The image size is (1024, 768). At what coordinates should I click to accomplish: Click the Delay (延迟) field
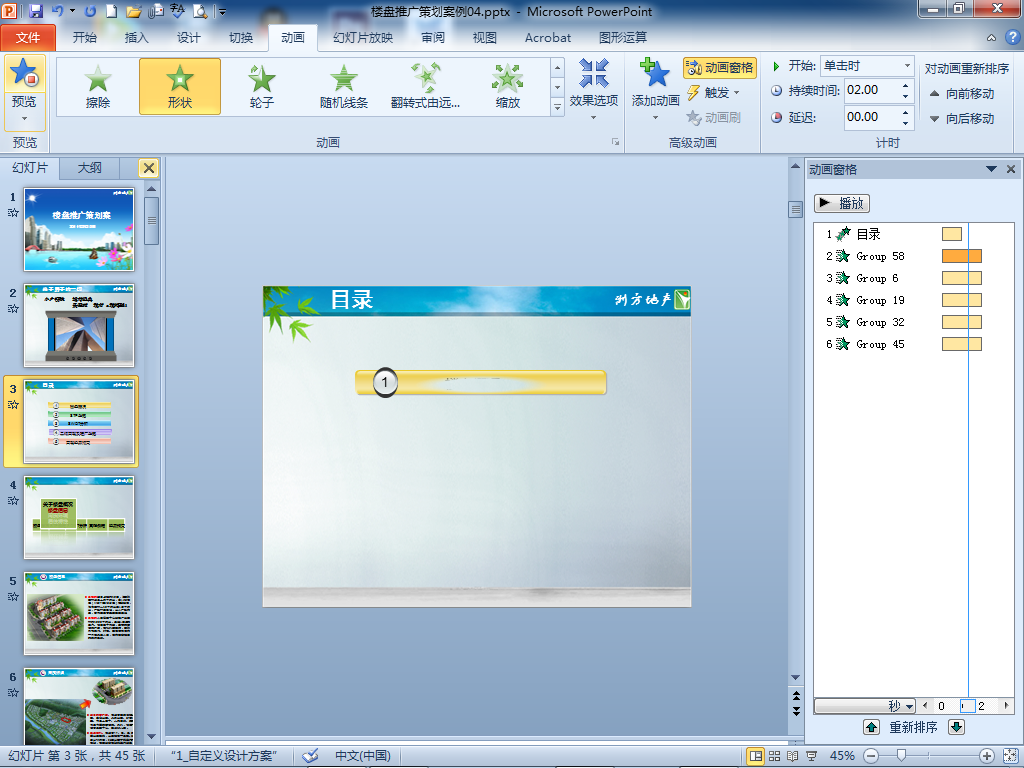(872, 118)
